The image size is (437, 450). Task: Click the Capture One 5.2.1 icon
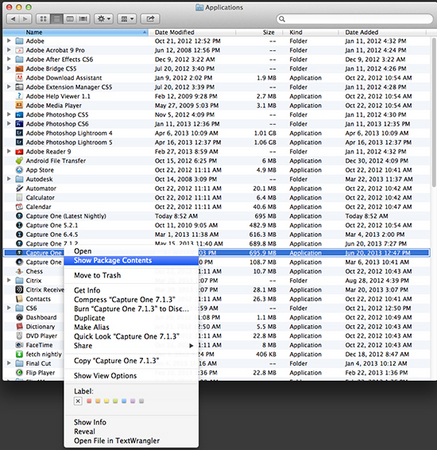click(x=19, y=225)
